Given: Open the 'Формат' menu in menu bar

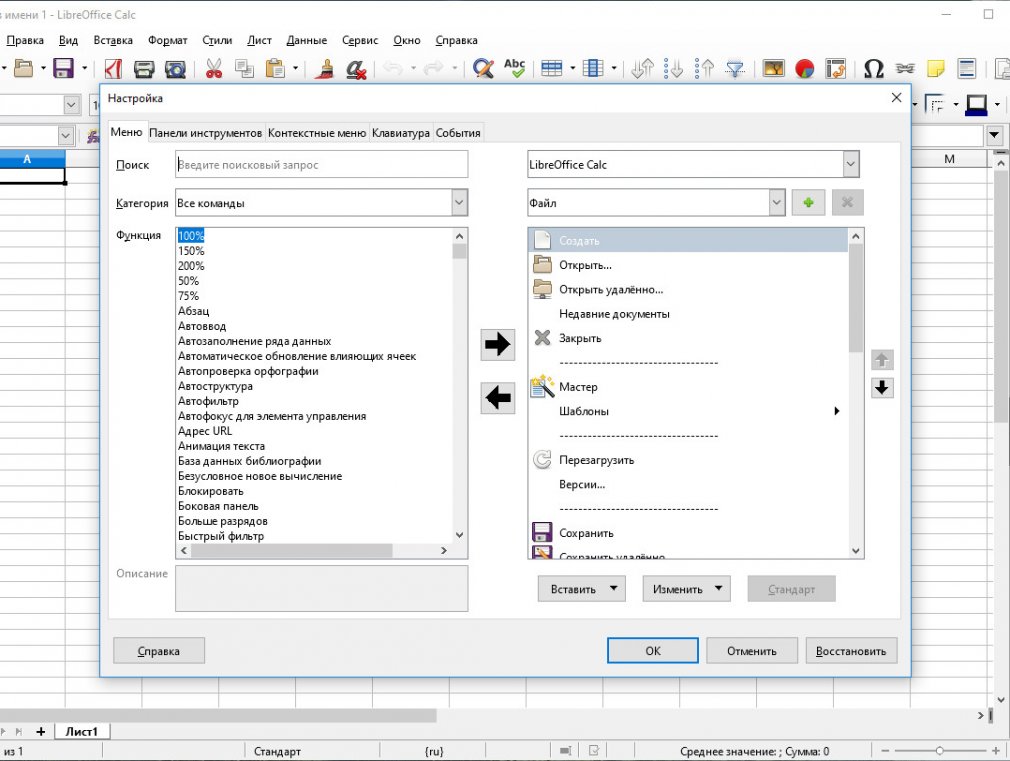Looking at the screenshot, I should pyautogui.click(x=167, y=40).
